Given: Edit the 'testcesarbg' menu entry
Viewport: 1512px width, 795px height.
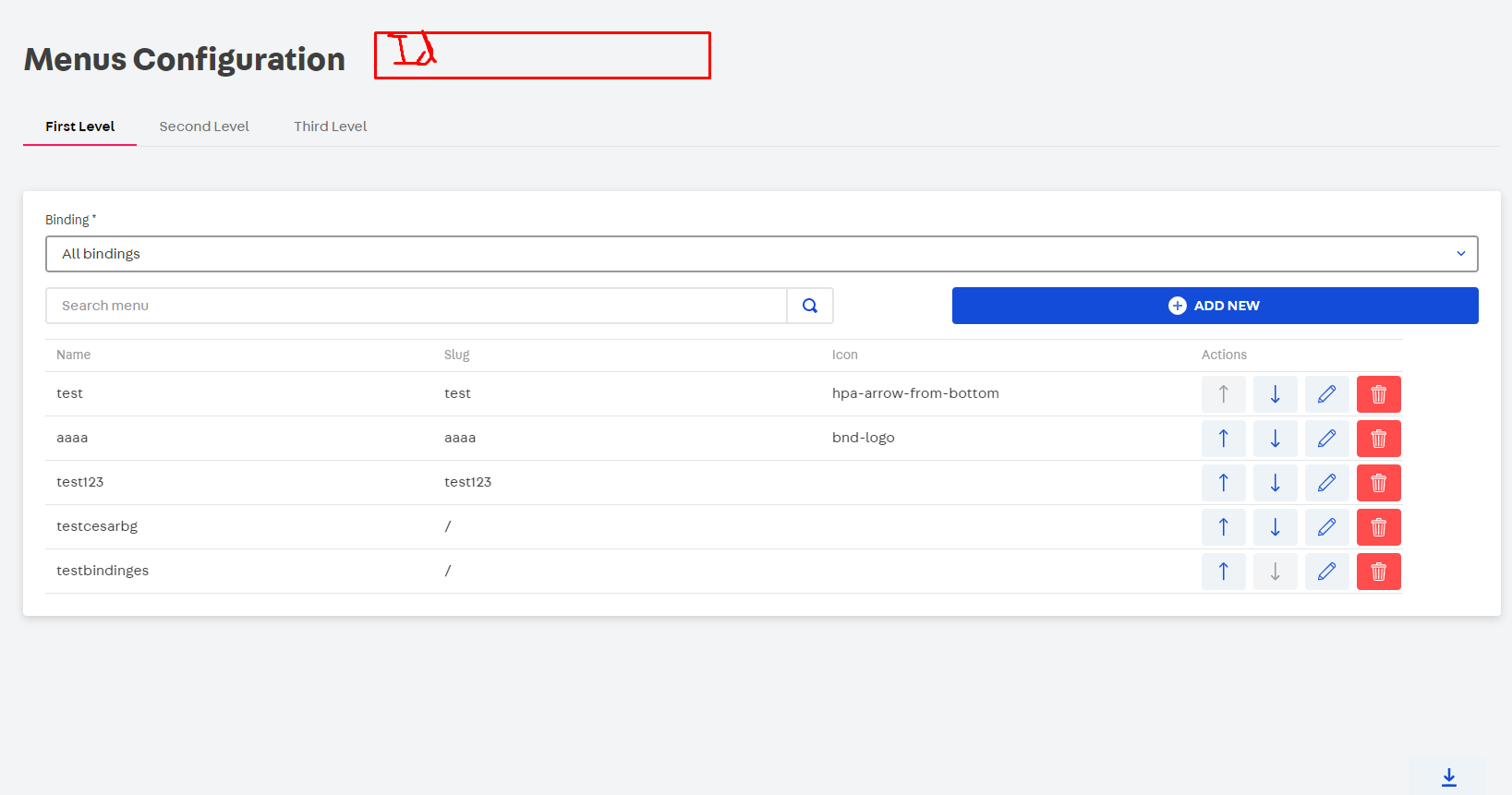Looking at the screenshot, I should 1327,527.
